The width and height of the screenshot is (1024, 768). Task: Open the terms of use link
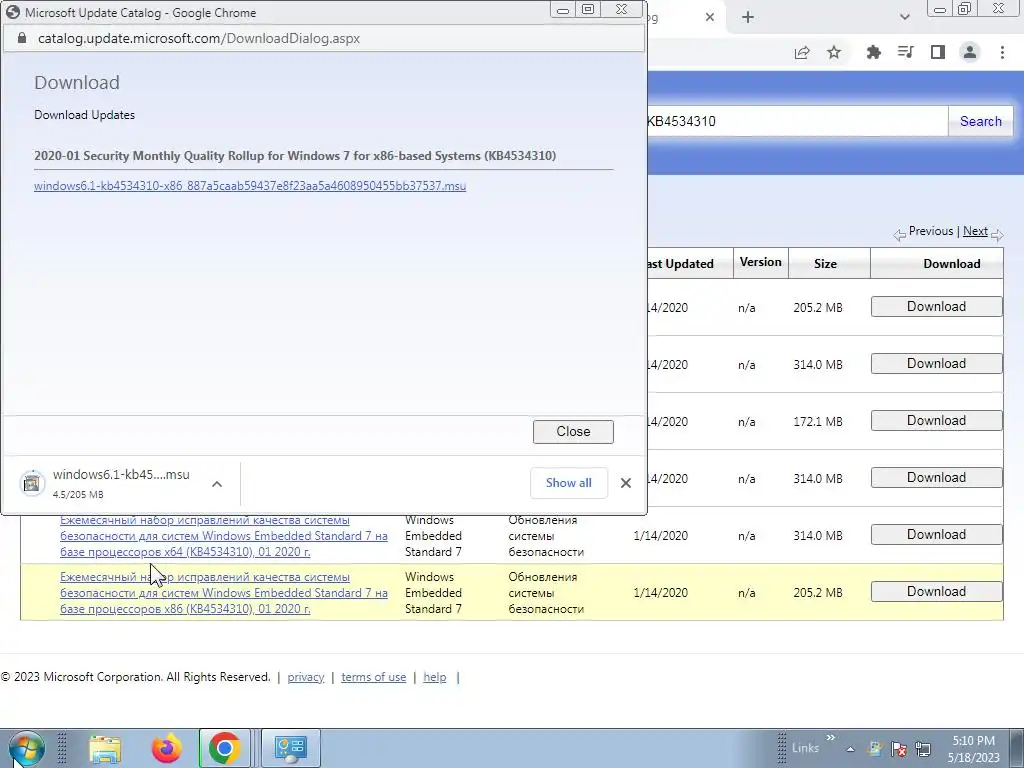point(374,677)
